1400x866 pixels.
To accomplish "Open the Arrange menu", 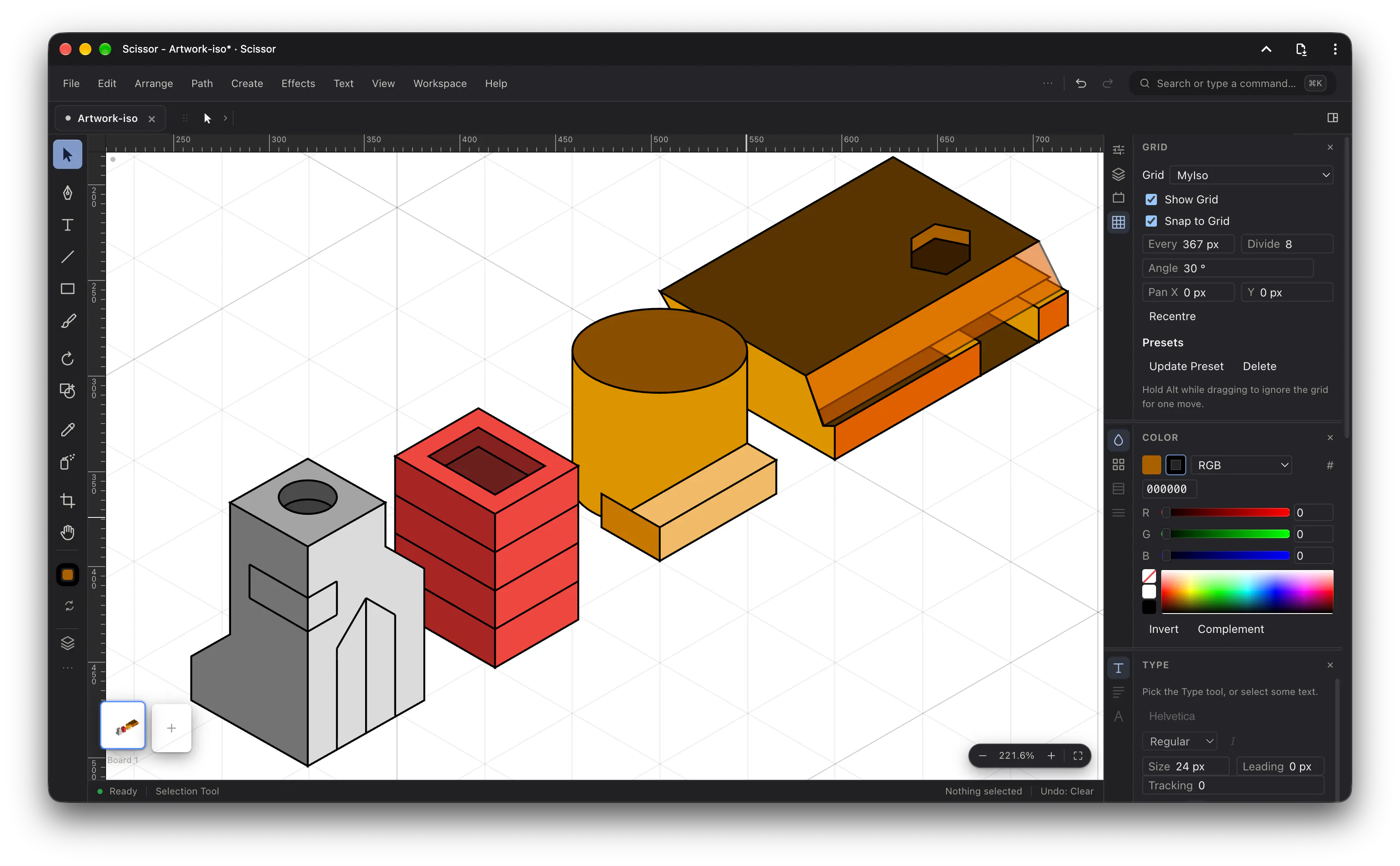I will point(153,84).
